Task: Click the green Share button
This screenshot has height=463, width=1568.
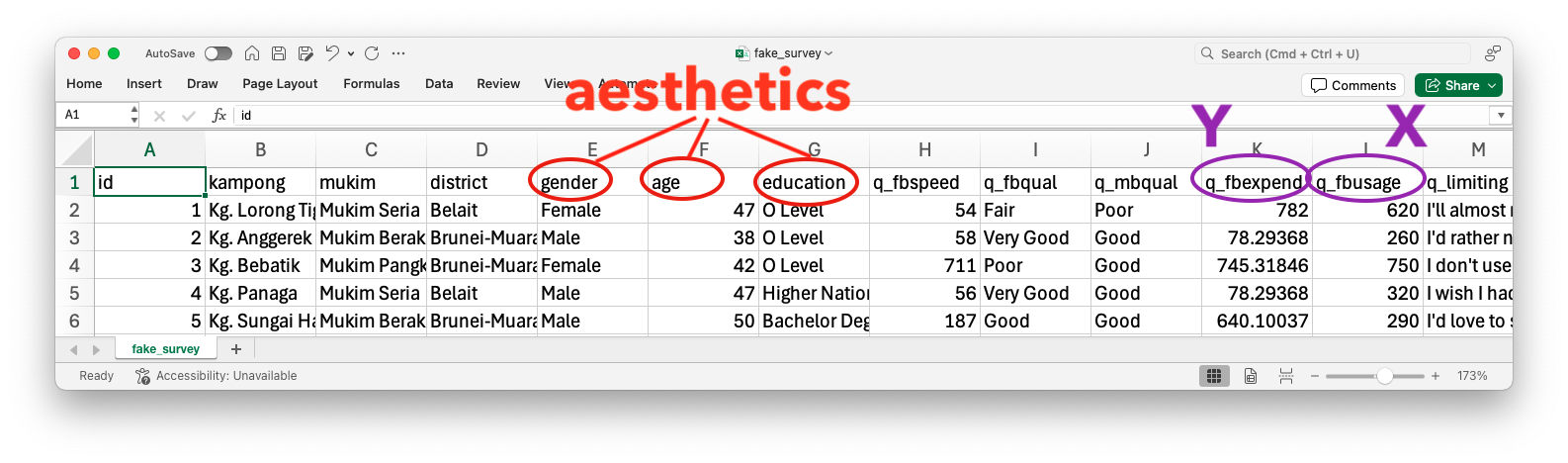Action: pyautogui.click(x=1458, y=85)
